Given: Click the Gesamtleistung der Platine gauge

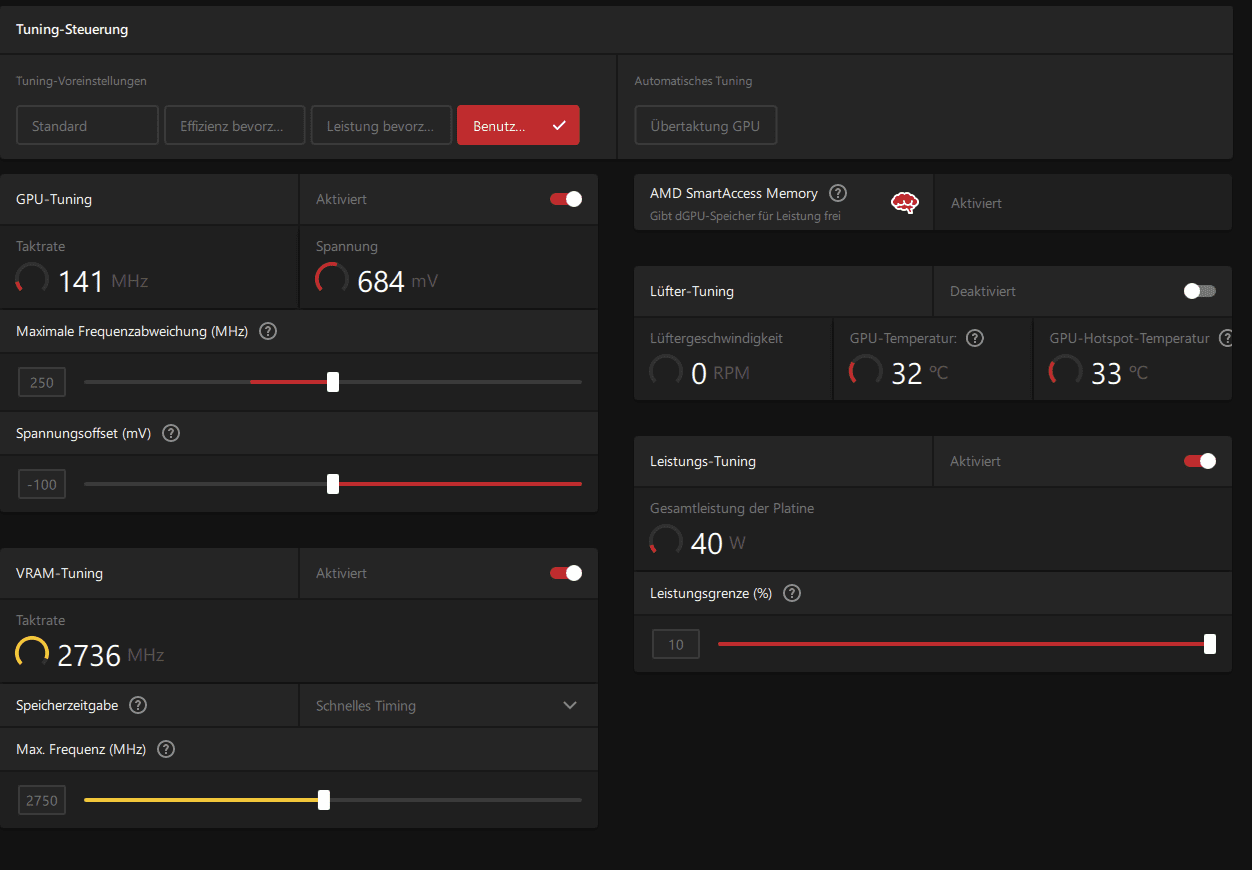Looking at the screenshot, I should (666, 541).
